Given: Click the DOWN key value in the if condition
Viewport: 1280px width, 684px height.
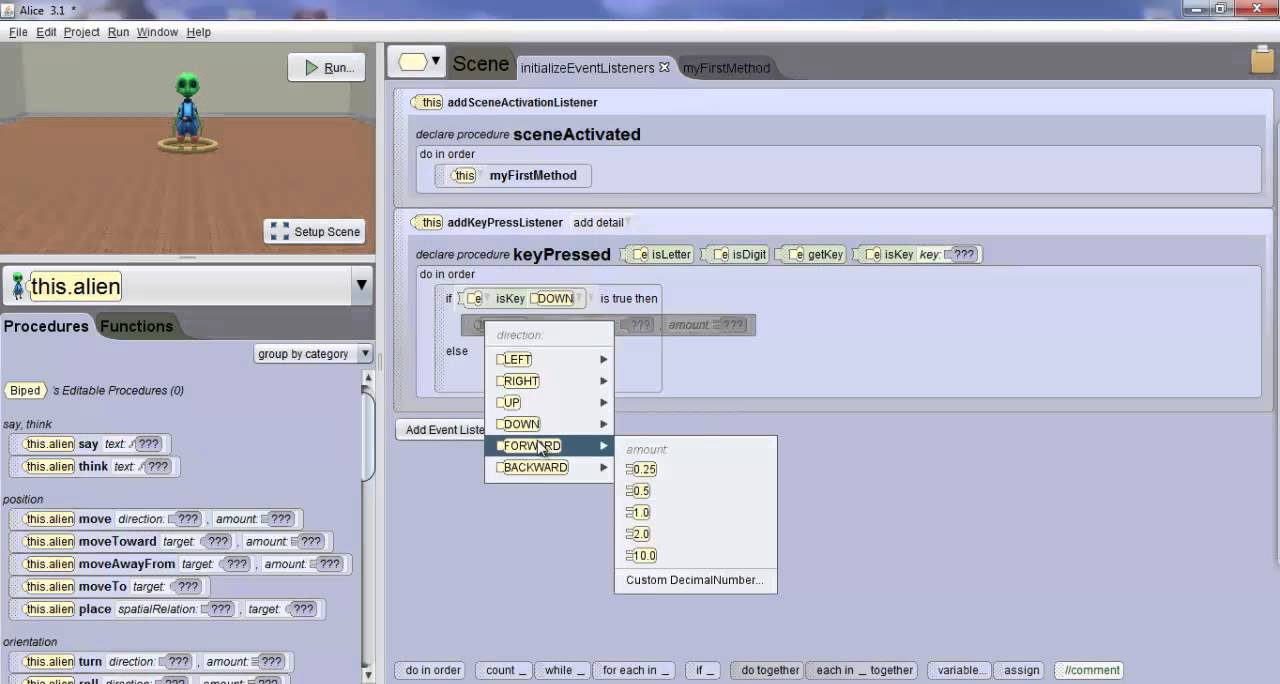Looking at the screenshot, I should click(x=553, y=298).
